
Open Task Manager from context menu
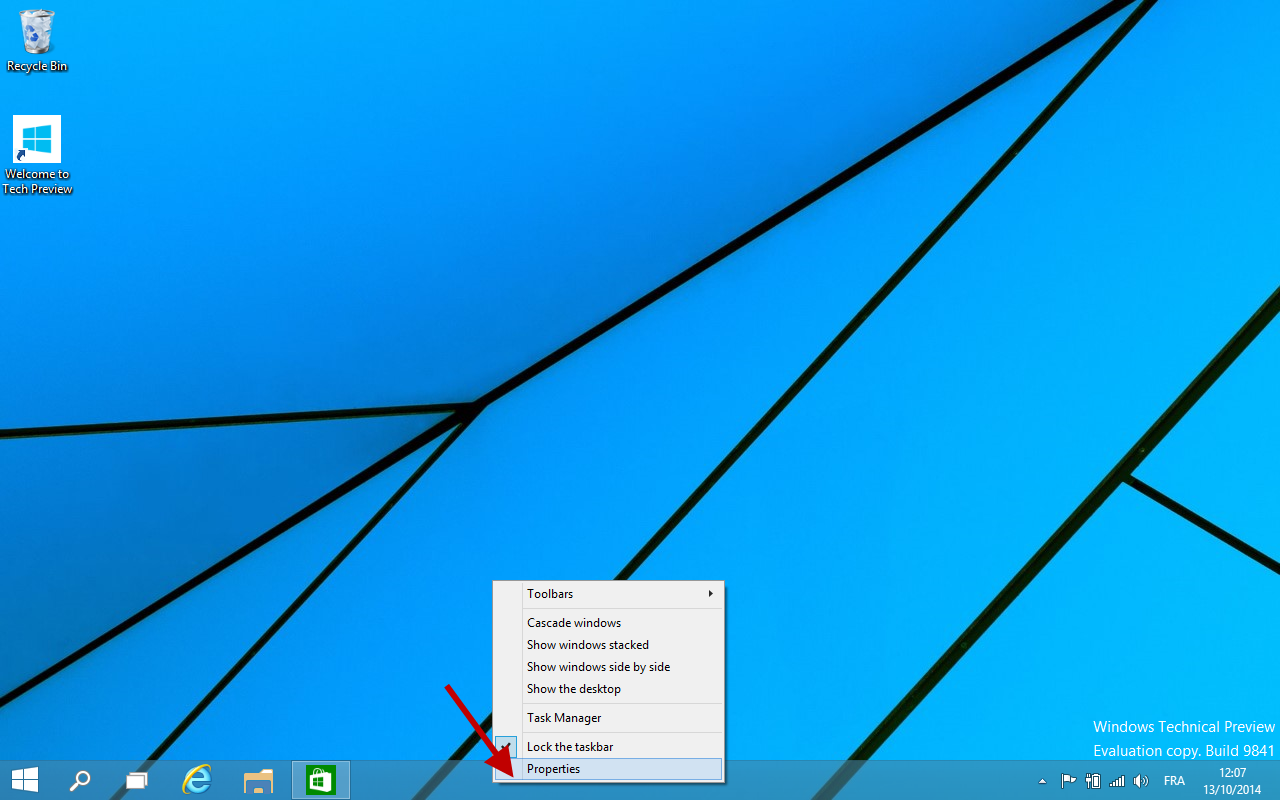point(609,718)
